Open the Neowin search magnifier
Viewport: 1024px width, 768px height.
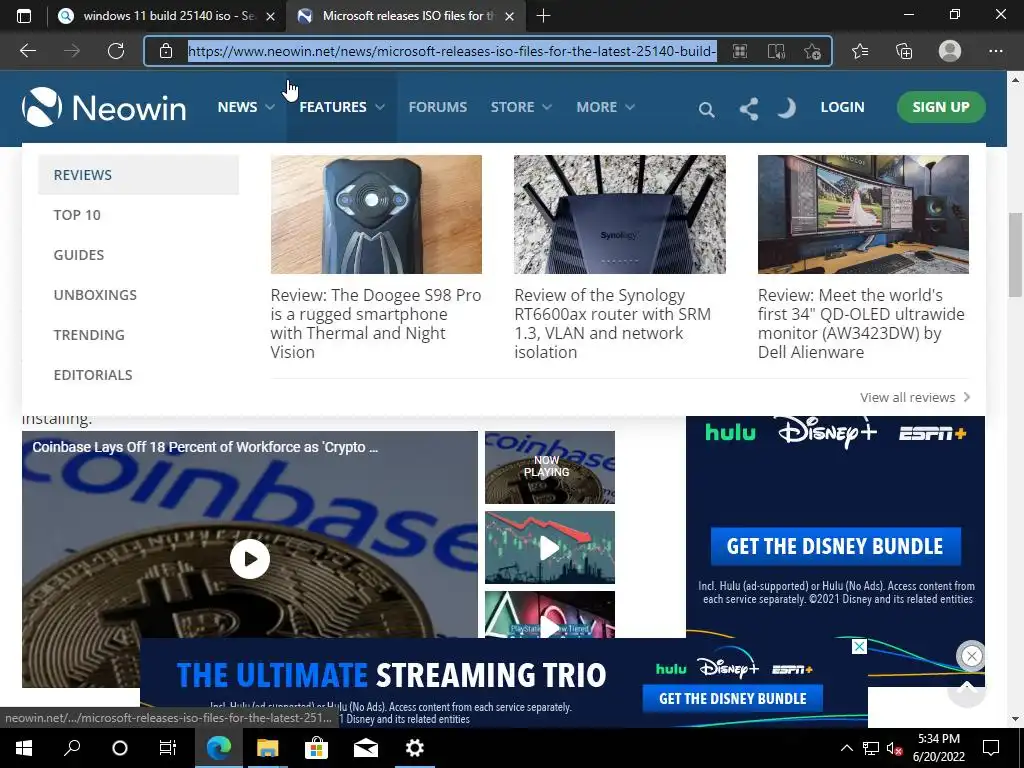[x=706, y=109]
